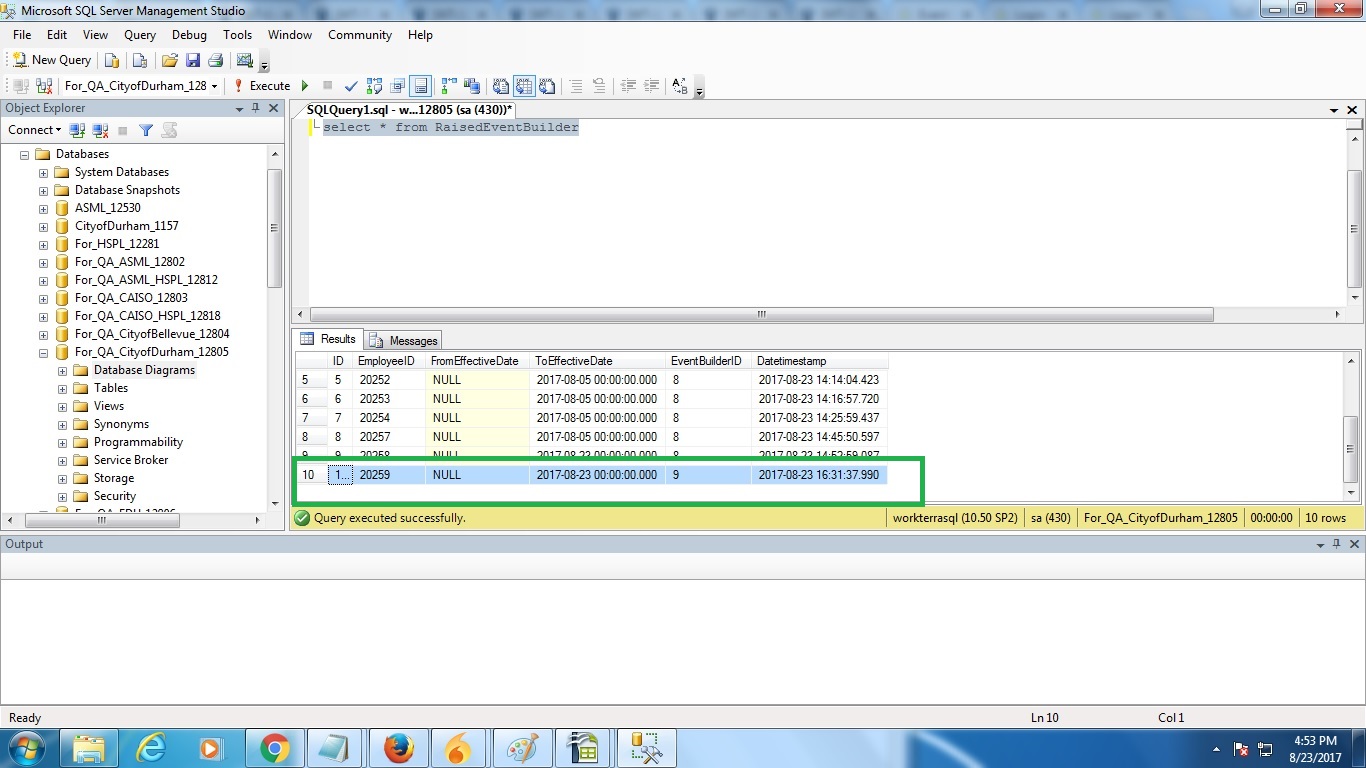This screenshot has height=768, width=1366.
Task: Collapse the Databases tree node
Action: [25, 154]
